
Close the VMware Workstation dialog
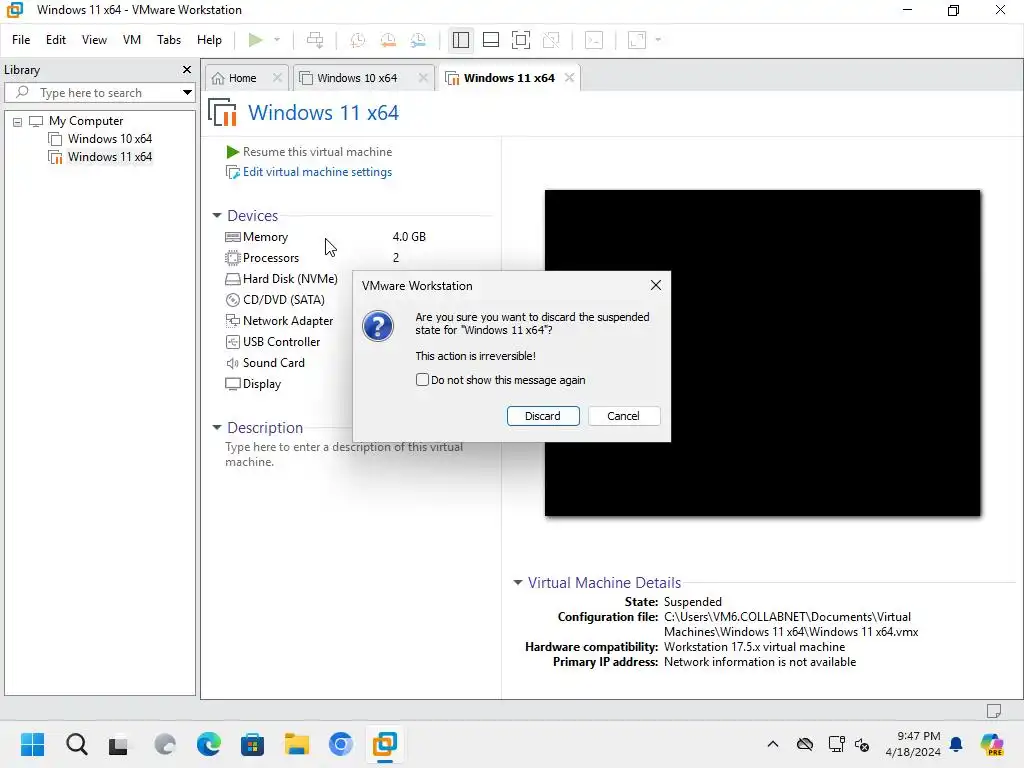coord(656,285)
